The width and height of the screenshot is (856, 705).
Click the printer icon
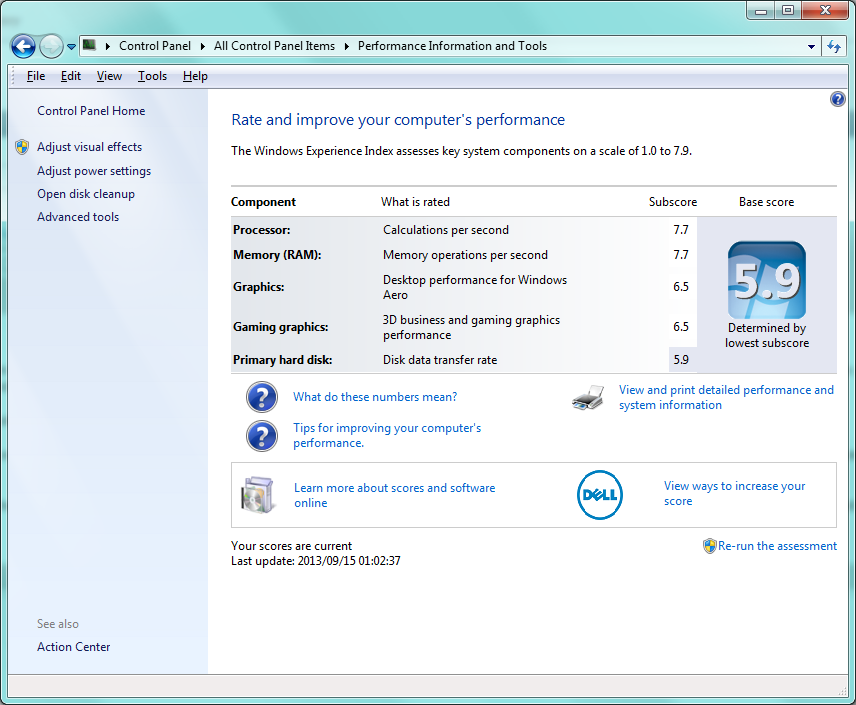[588, 398]
